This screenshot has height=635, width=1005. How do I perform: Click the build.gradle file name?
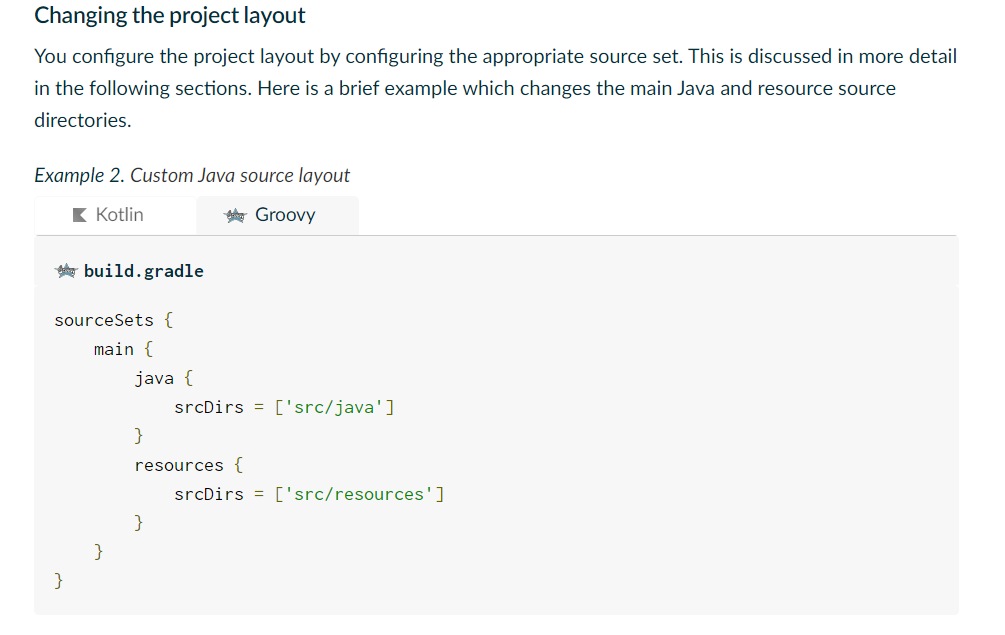pos(144,271)
